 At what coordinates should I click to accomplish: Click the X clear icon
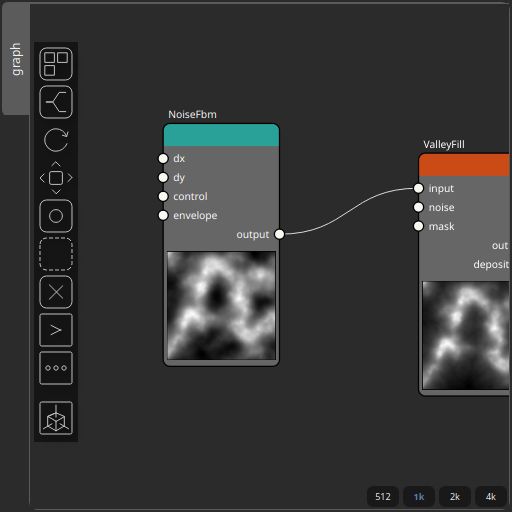(x=56, y=292)
